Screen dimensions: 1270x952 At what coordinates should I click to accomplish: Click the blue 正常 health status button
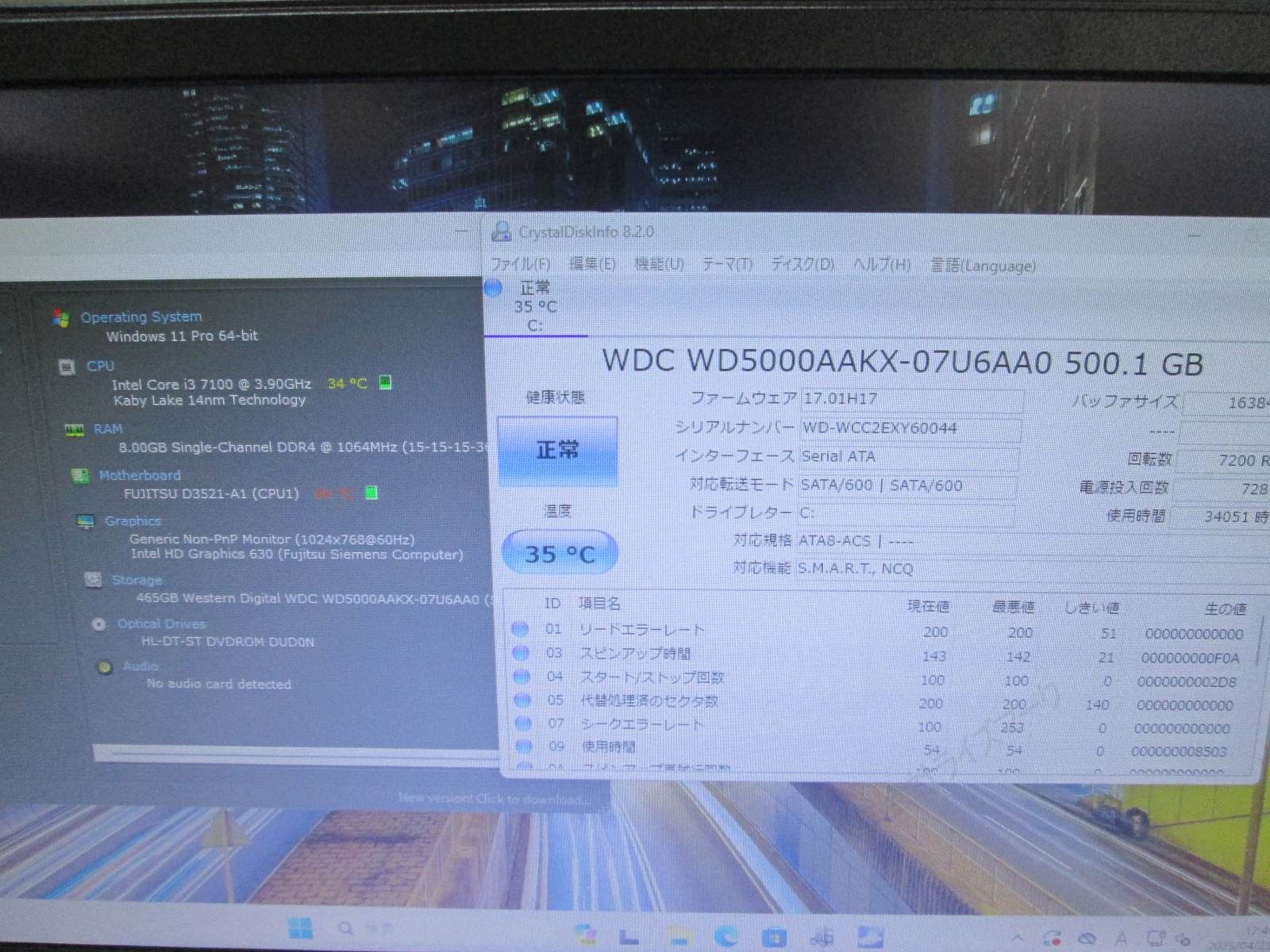point(557,451)
